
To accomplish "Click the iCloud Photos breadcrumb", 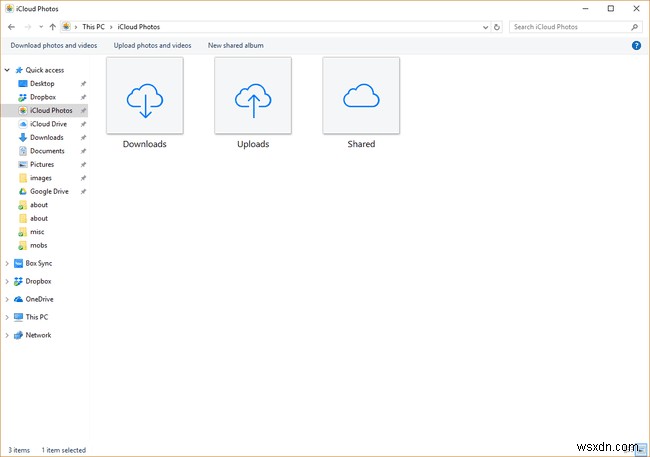I will click(x=138, y=27).
